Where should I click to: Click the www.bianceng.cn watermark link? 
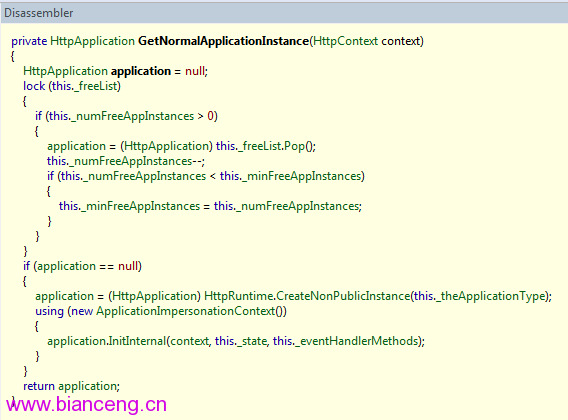pyautogui.click(x=86, y=404)
